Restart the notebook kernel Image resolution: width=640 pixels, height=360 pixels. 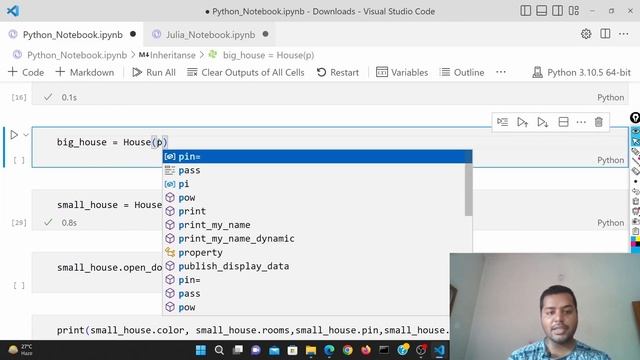338,72
